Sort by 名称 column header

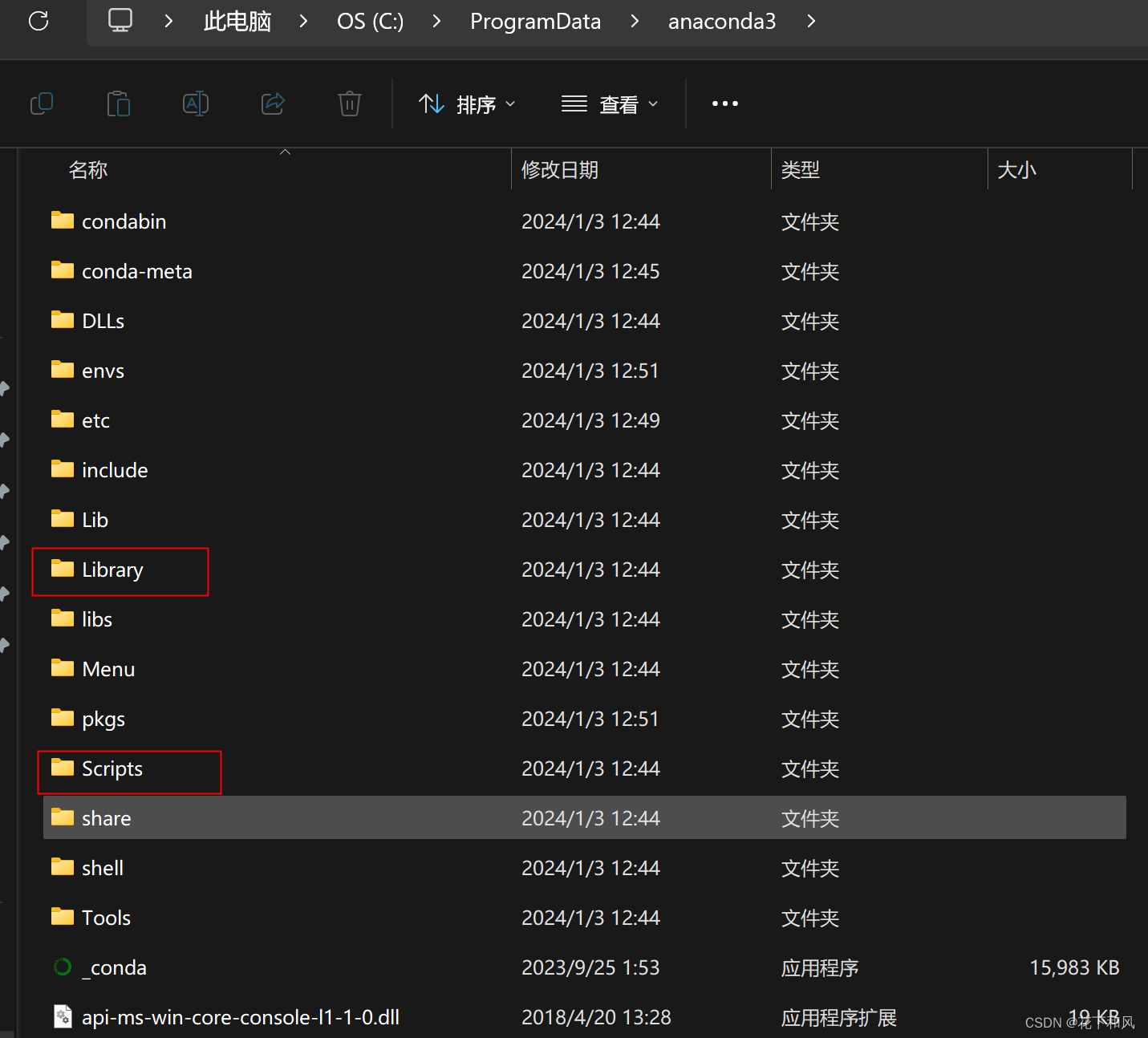pyautogui.click(x=88, y=170)
